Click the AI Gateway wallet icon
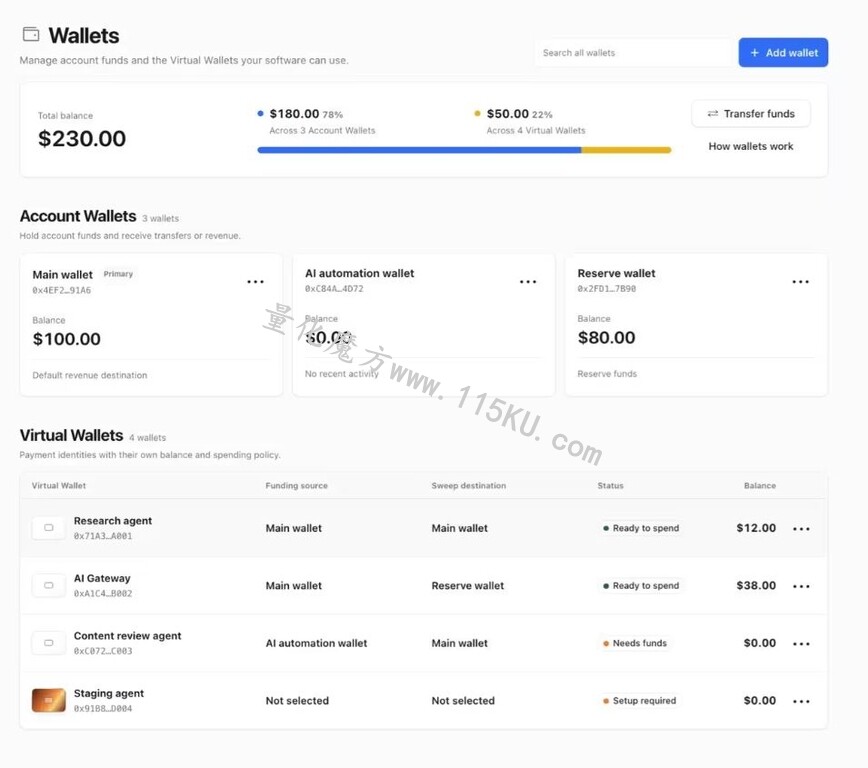Screen dimensions: 868x768 (x=49, y=585)
